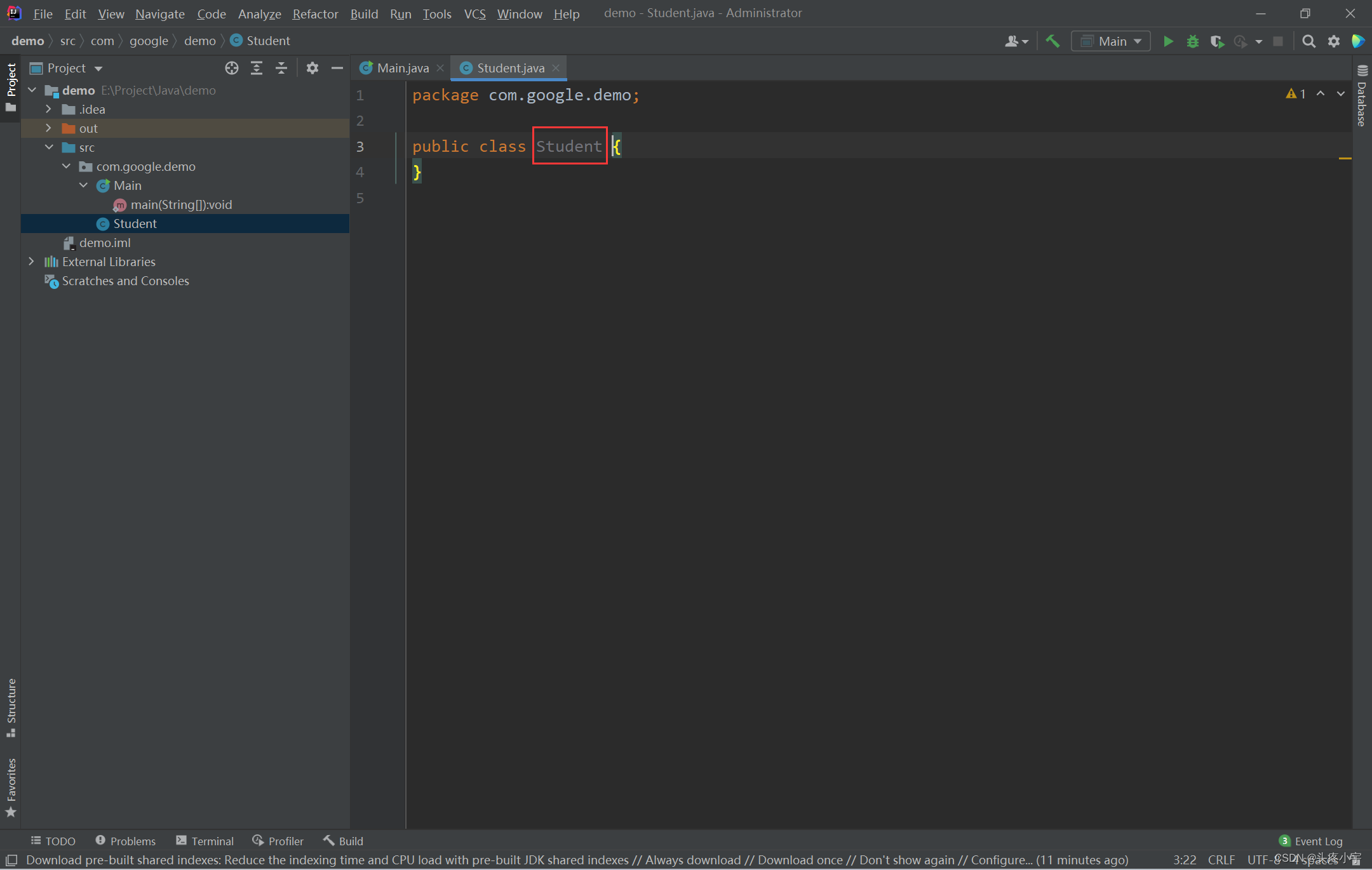Image resolution: width=1372 pixels, height=870 pixels.
Task: Toggle the Database side panel
Action: [x=1362, y=97]
